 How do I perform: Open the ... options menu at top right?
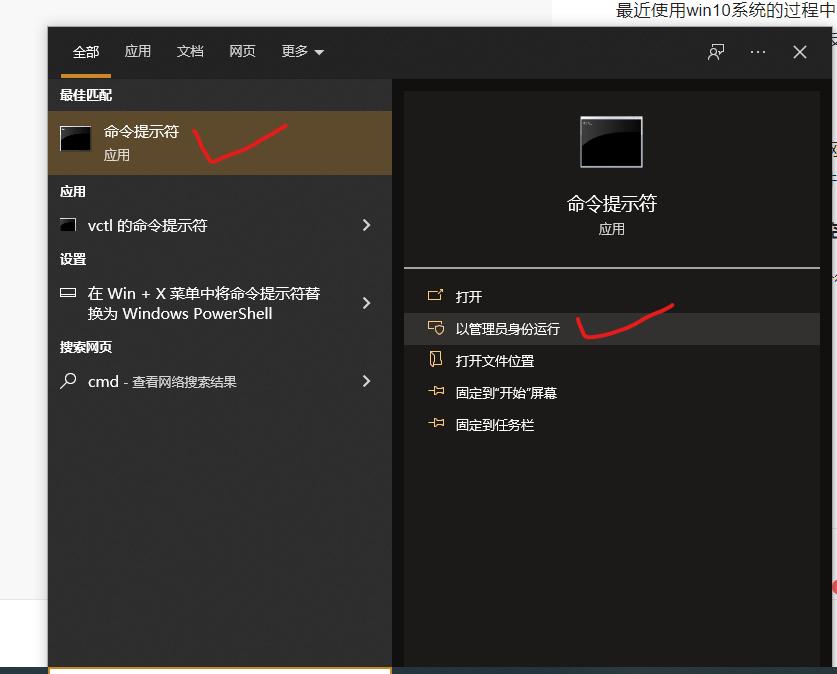757,52
